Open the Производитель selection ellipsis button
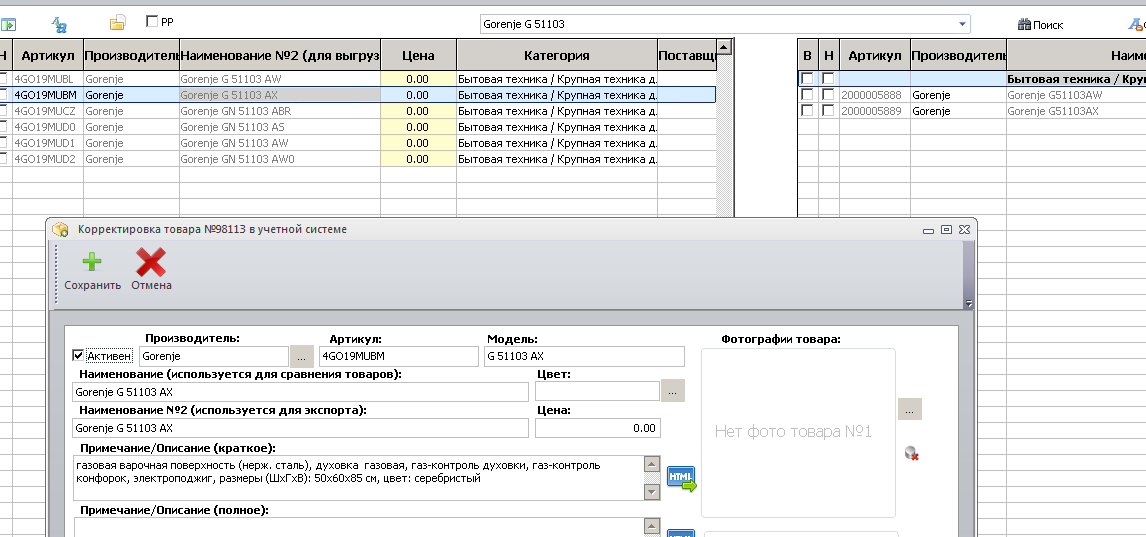1146x537 pixels. [302, 357]
